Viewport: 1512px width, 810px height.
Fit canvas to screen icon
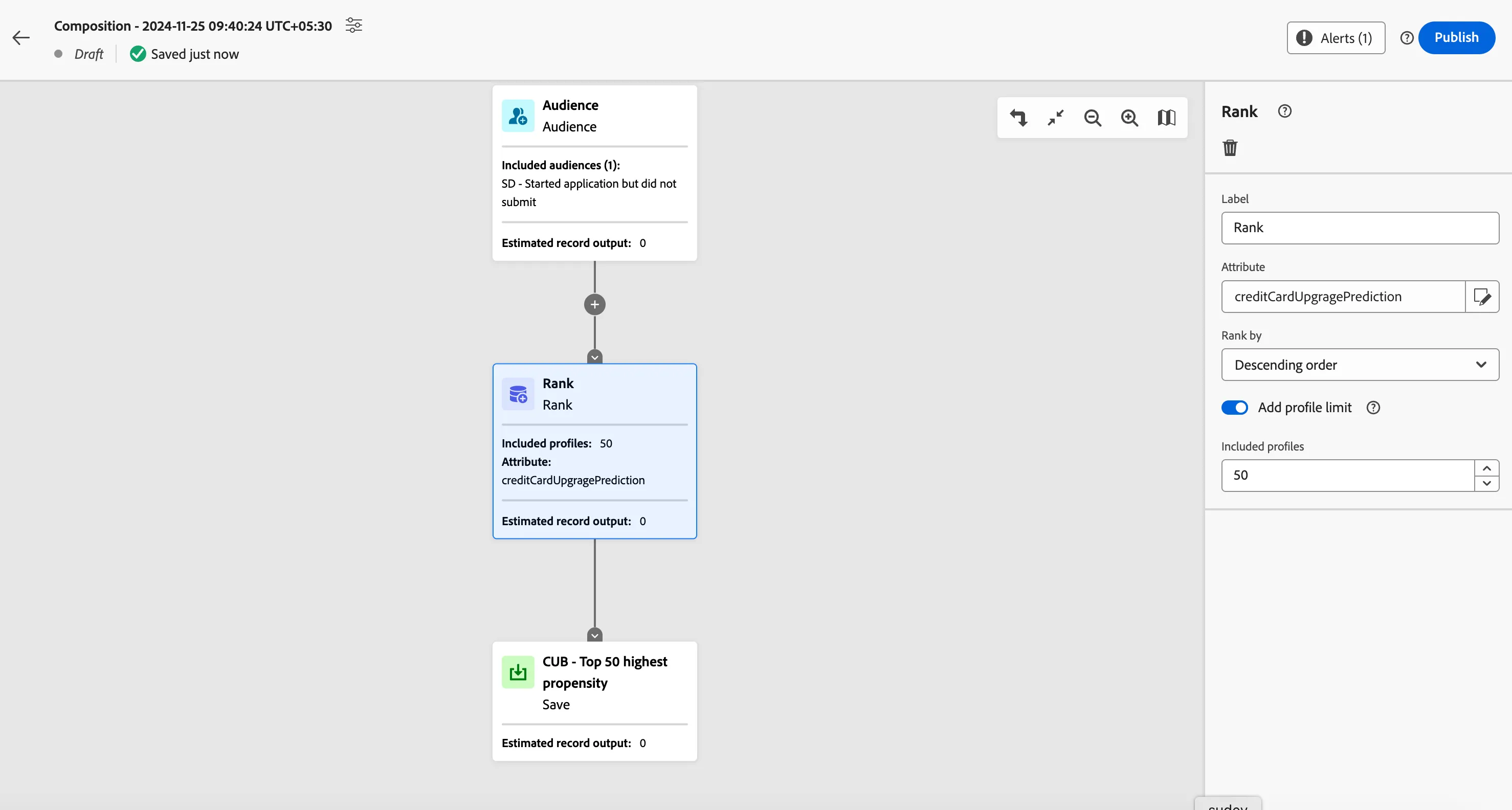(x=1055, y=118)
